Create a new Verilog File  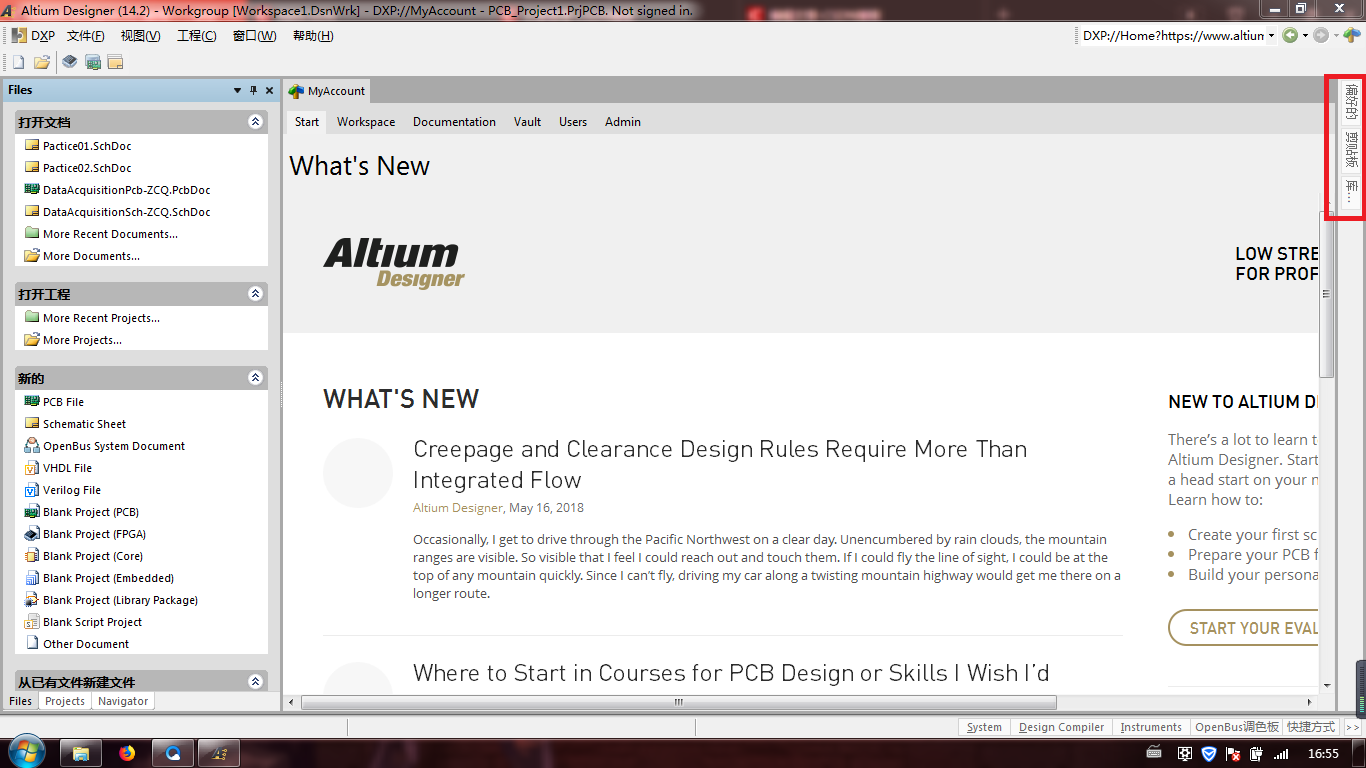(72, 490)
